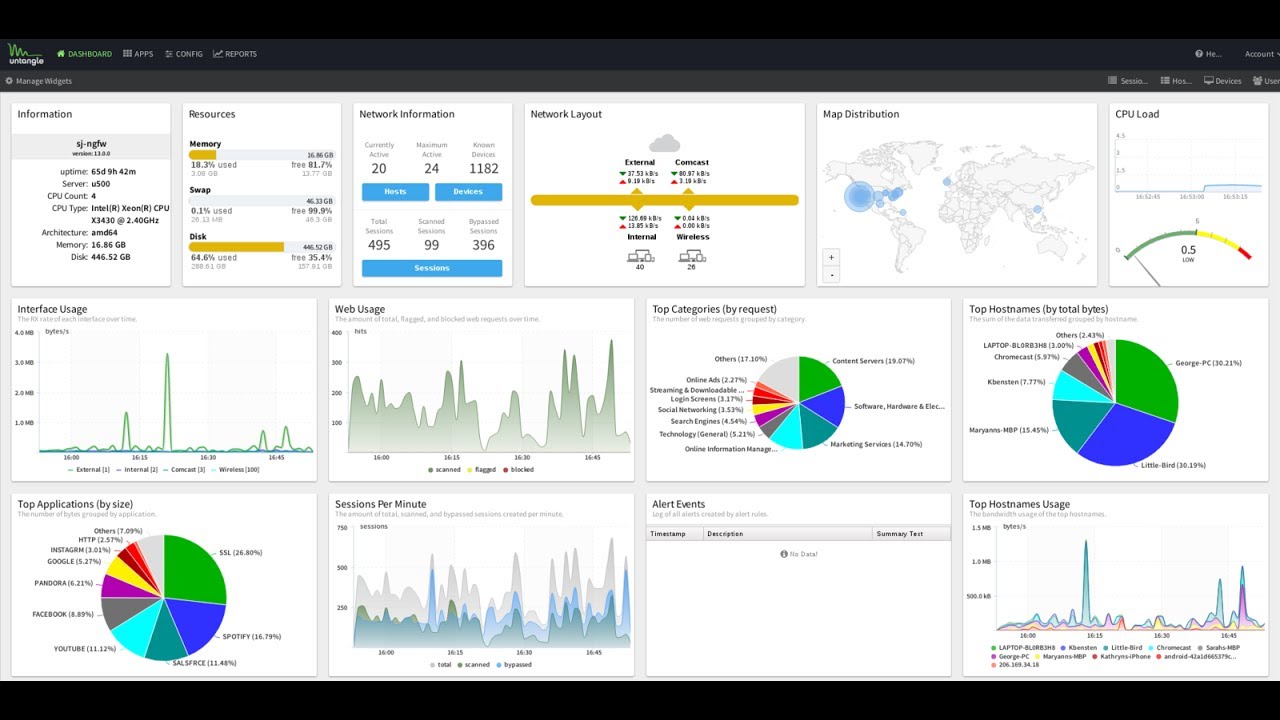Toggle scanned series in Sessions Per Minute legend
The height and width of the screenshot is (720, 1280).
pos(473,664)
